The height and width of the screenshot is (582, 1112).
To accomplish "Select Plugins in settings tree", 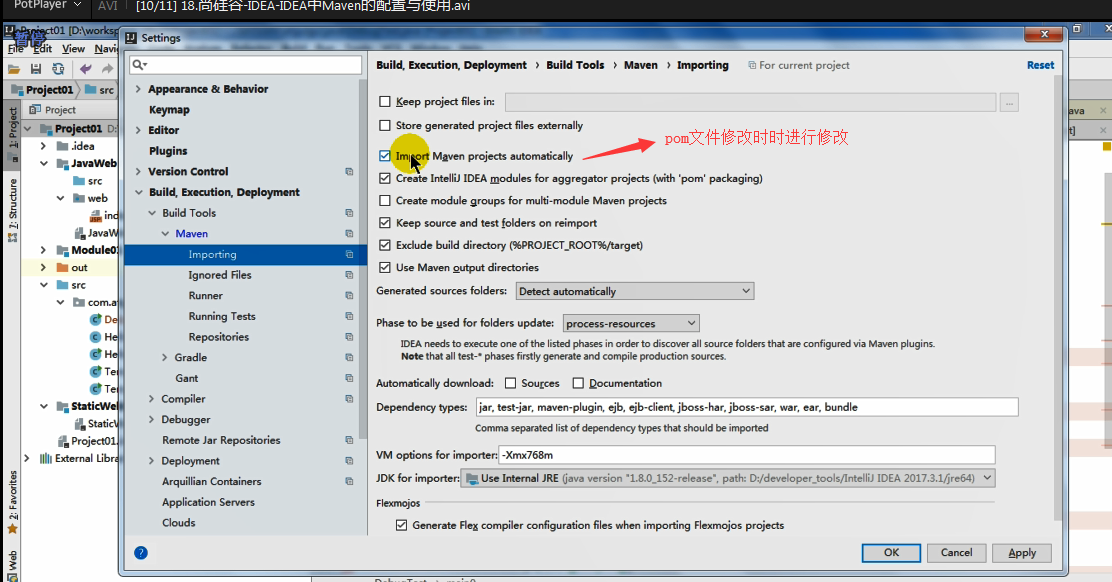I will pyautogui.click(x=168, y=151).
